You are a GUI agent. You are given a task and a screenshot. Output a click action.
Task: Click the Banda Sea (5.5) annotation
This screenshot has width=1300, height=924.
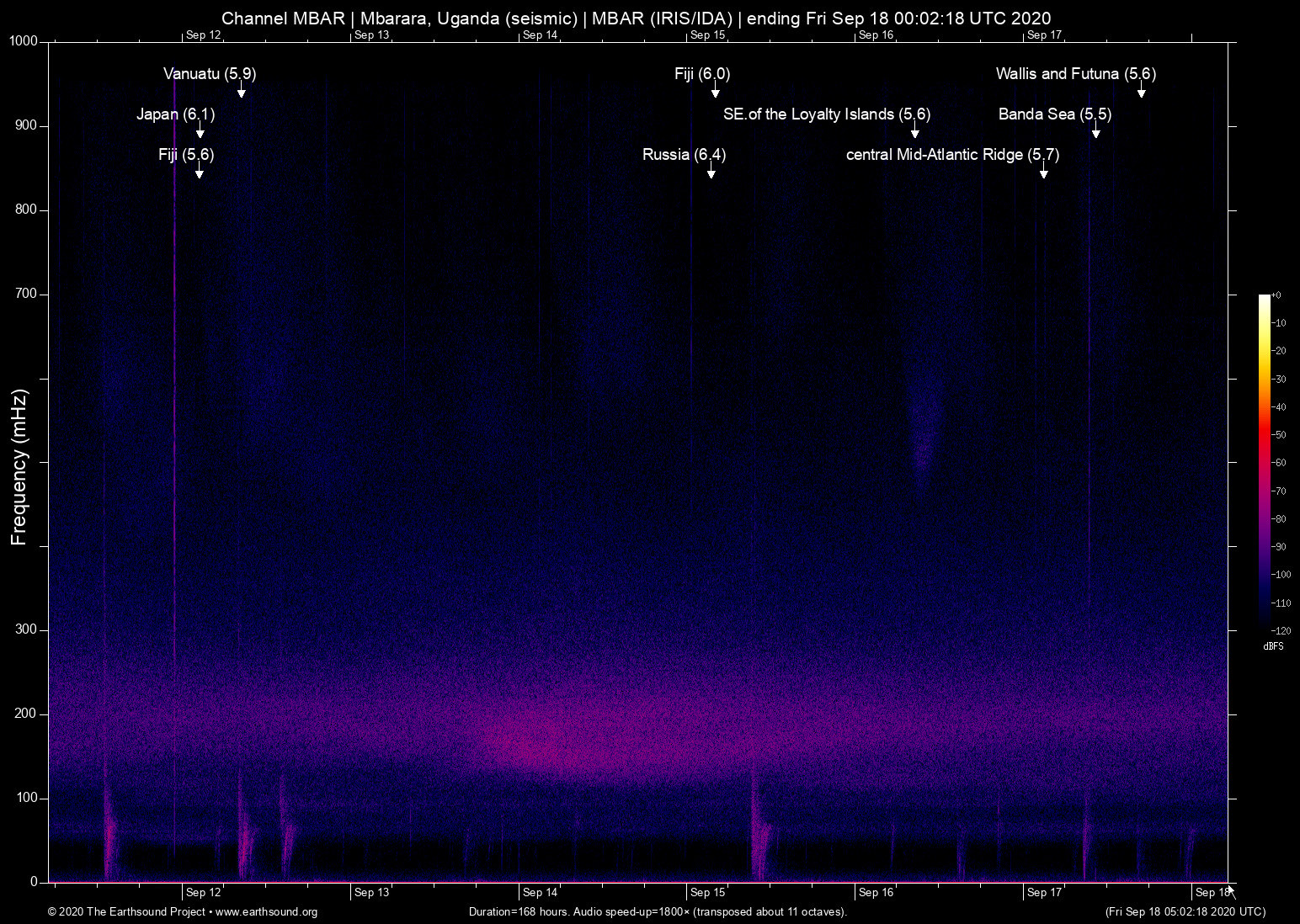[x=1055, y=114]
